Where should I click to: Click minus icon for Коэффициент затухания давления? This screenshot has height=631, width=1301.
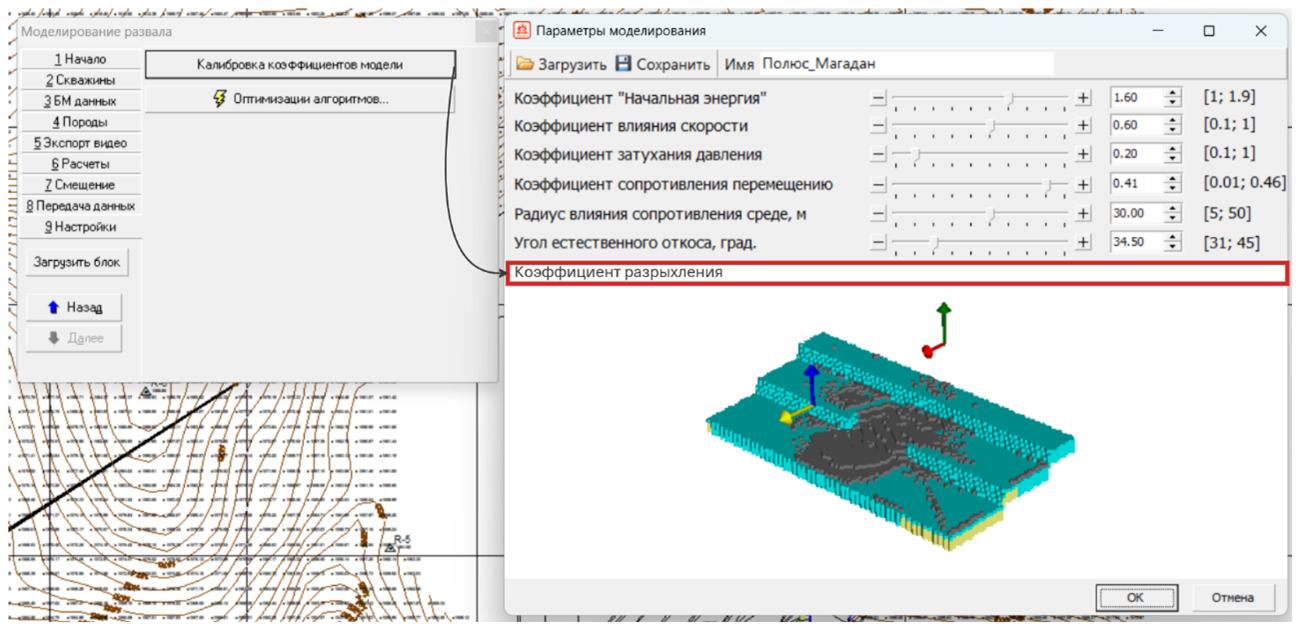(878, 156)
